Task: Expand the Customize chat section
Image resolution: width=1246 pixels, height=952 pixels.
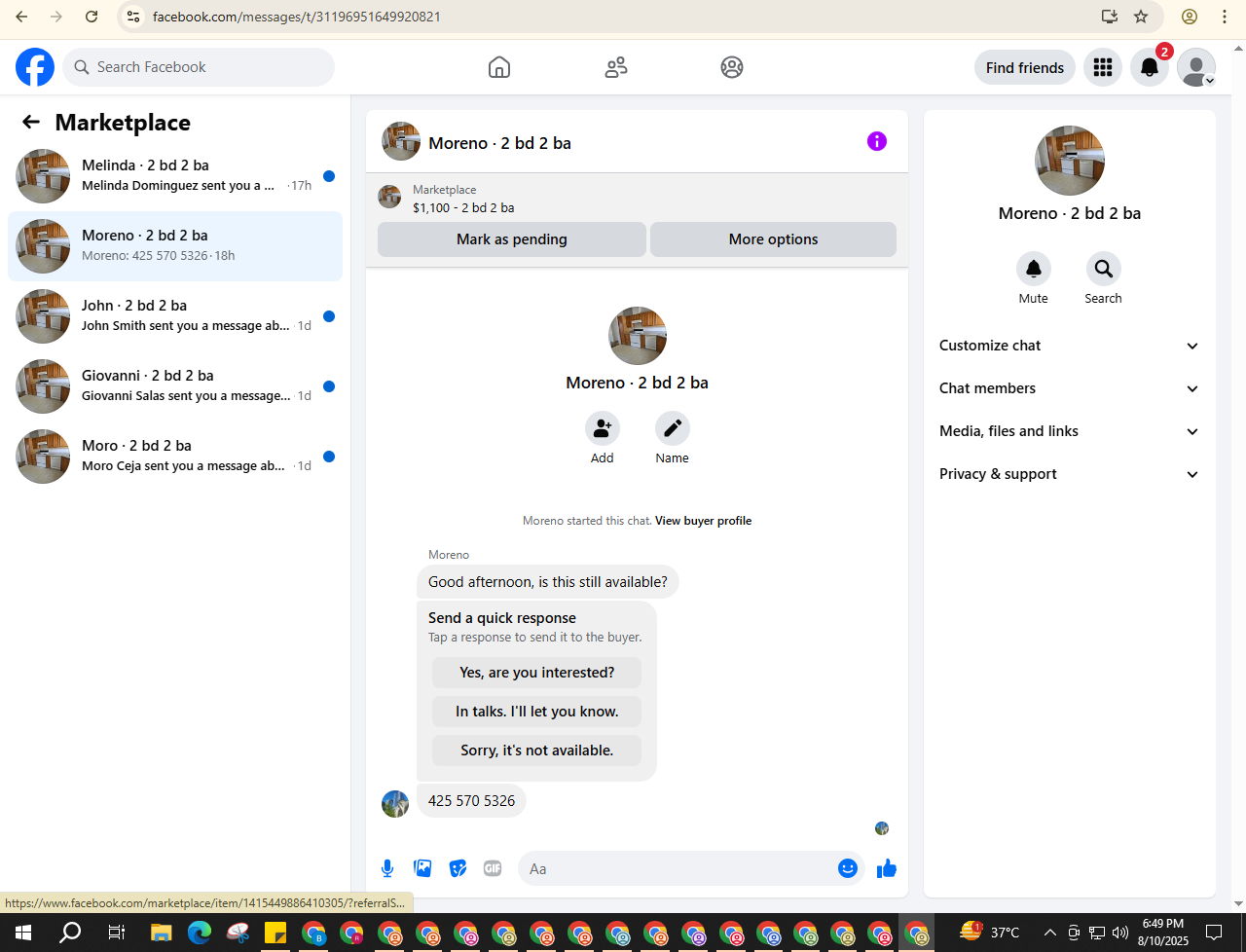Action: point(1070,346)
